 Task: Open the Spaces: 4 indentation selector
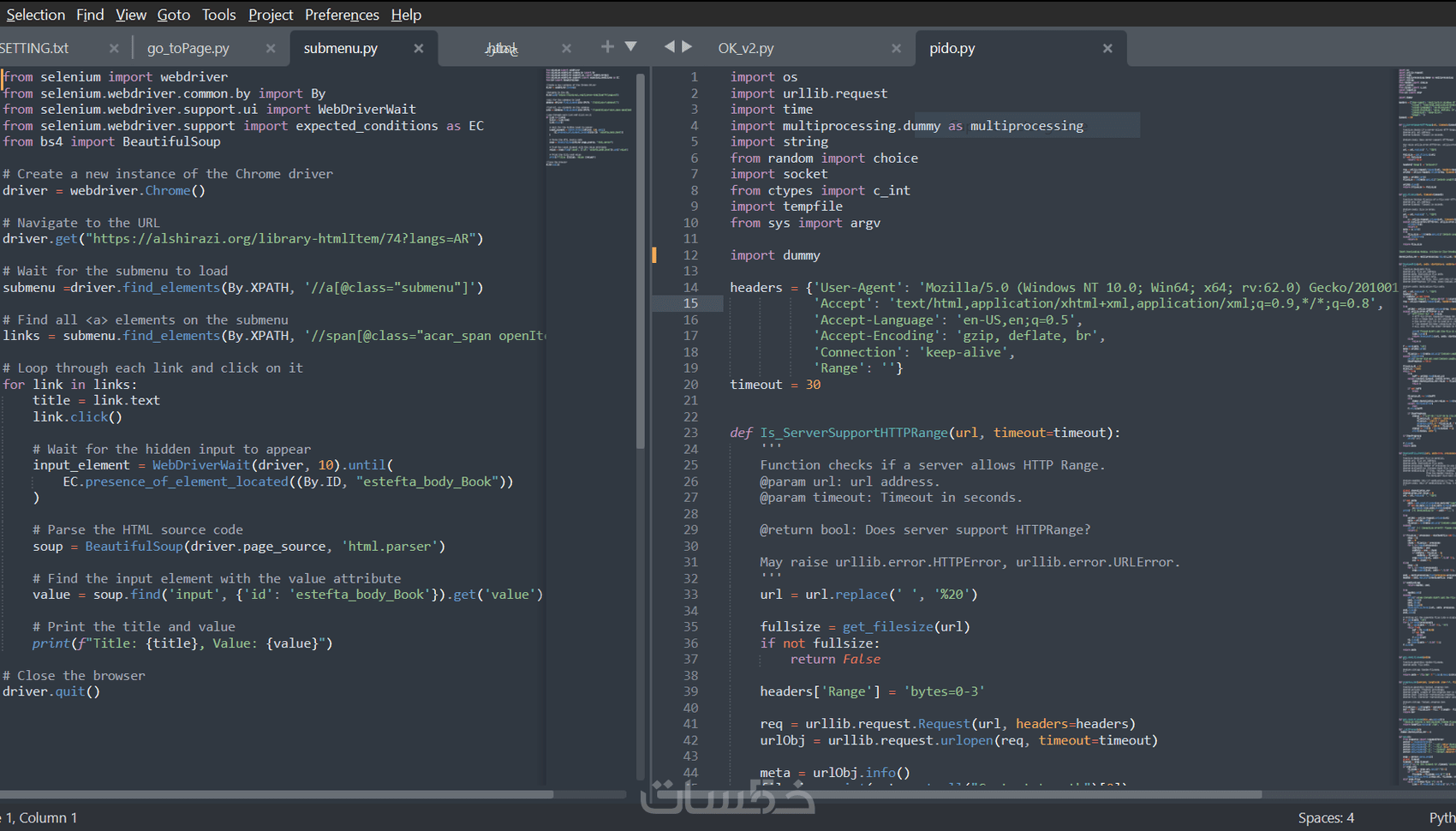click(1326, 817)
